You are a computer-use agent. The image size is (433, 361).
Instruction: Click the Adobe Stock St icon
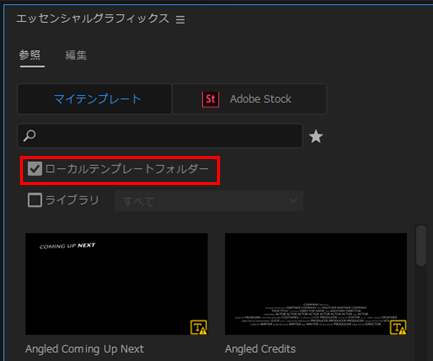pyautogui.click(x=210, y=99)
